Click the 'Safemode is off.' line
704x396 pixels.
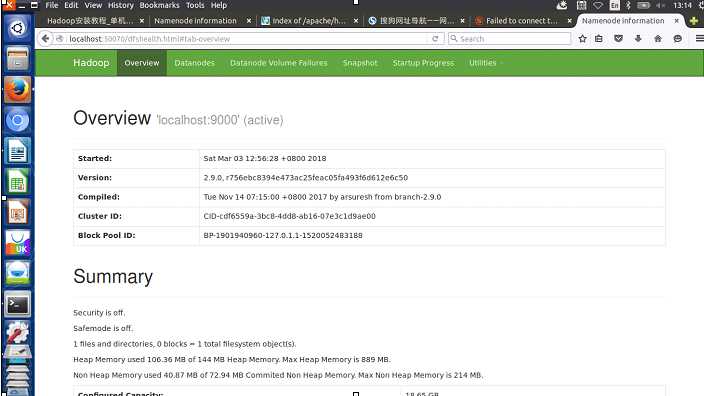pos(103,328)
